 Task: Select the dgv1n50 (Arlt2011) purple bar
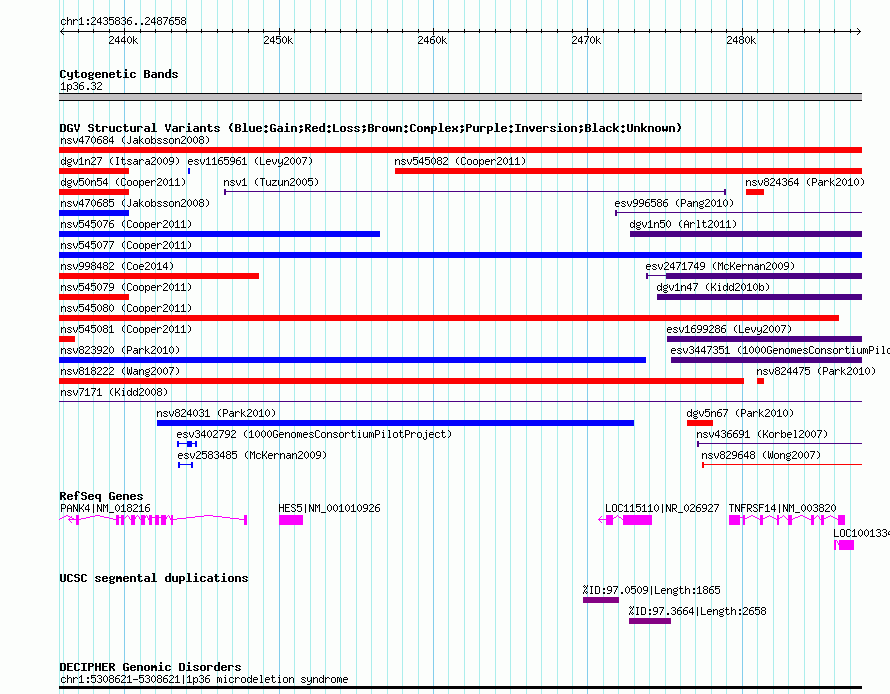[x=746, y=234]
